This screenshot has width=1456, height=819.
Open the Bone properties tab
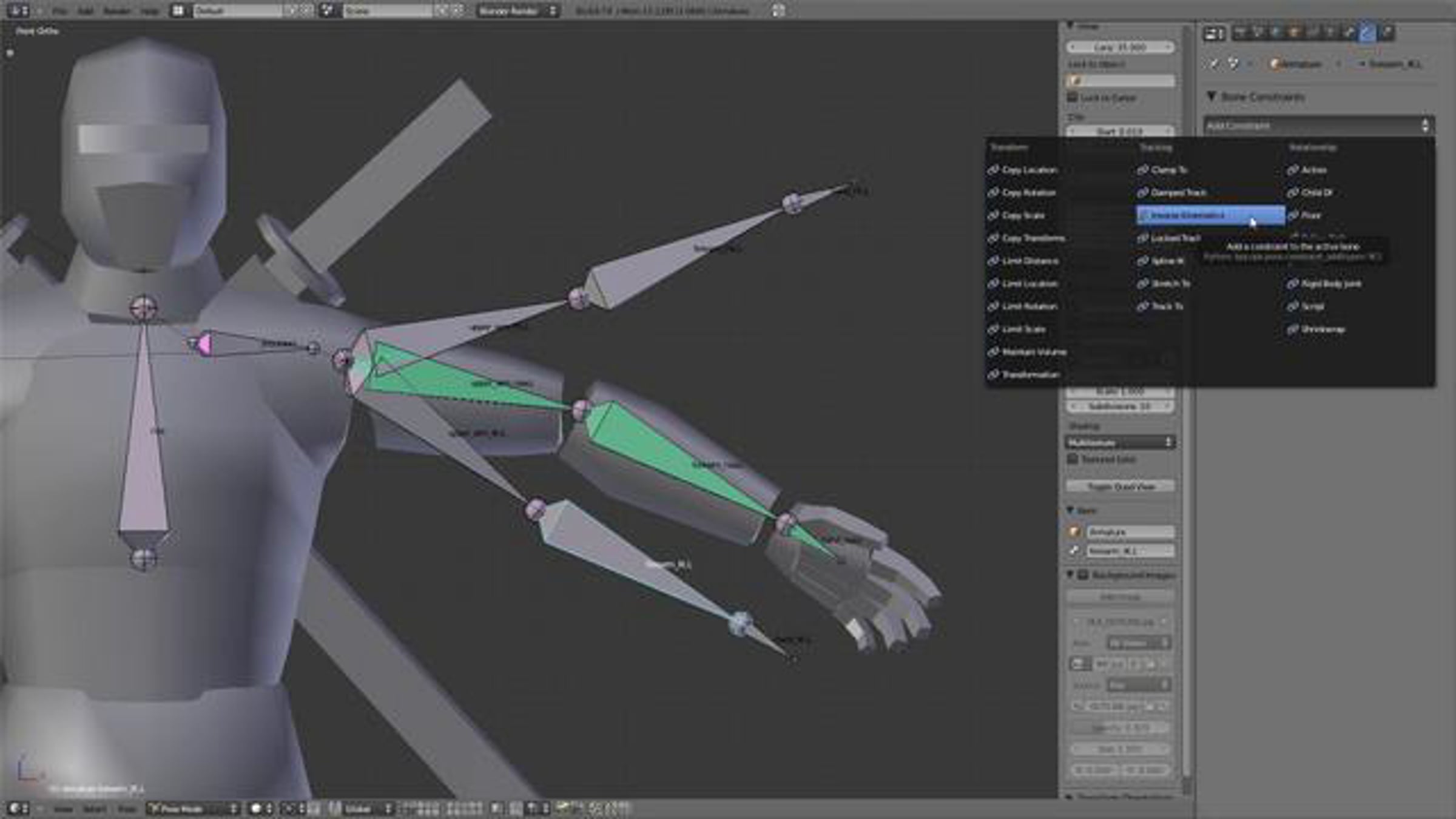pyautogui.click(x=1349, y=33)
